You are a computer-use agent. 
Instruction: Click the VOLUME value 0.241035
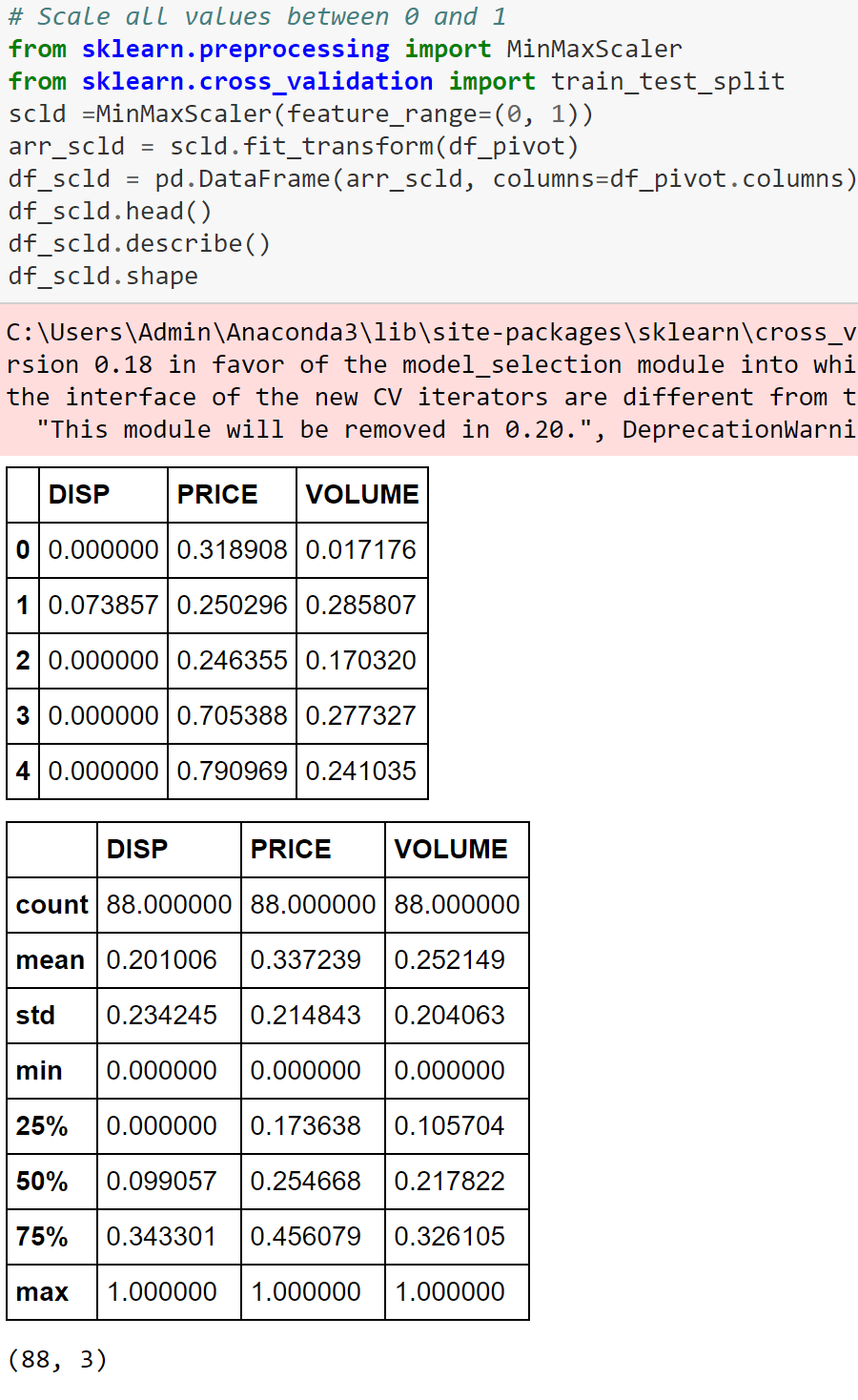(361, 771)
